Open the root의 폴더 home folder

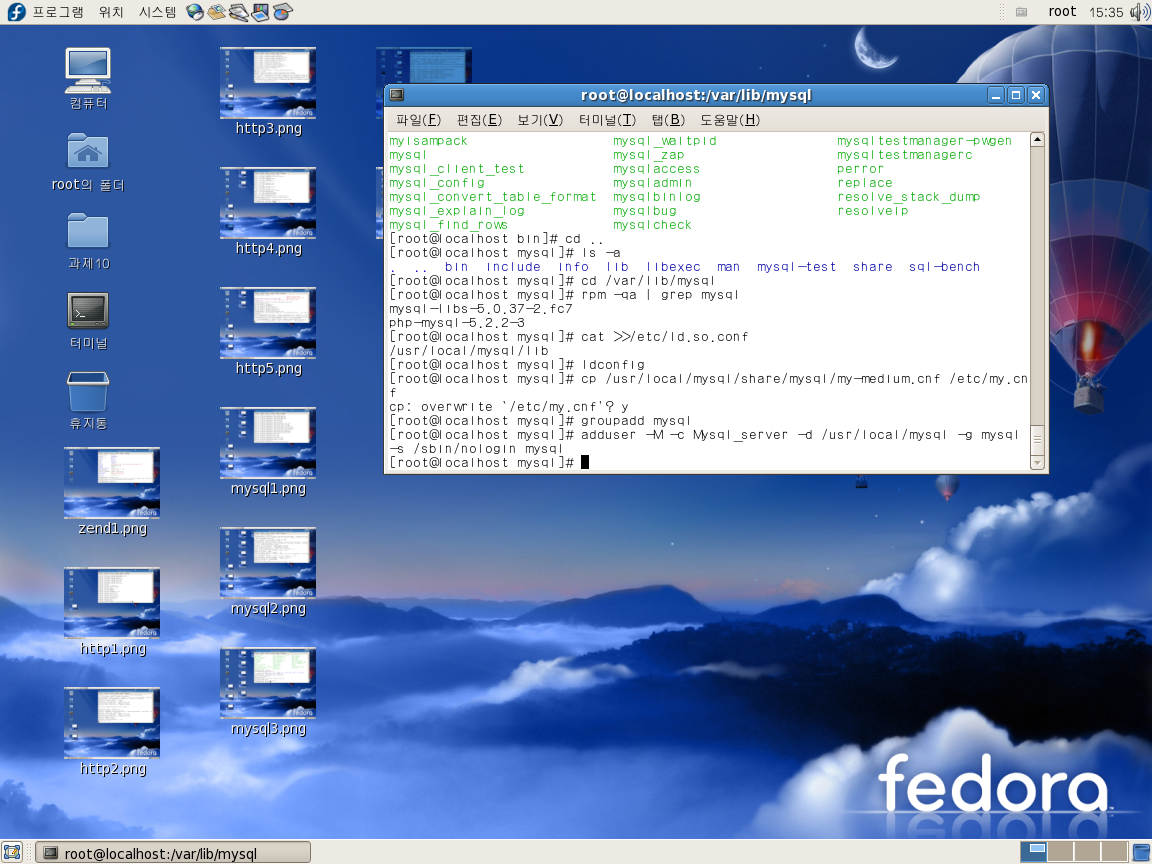click(x=88, y=152)
